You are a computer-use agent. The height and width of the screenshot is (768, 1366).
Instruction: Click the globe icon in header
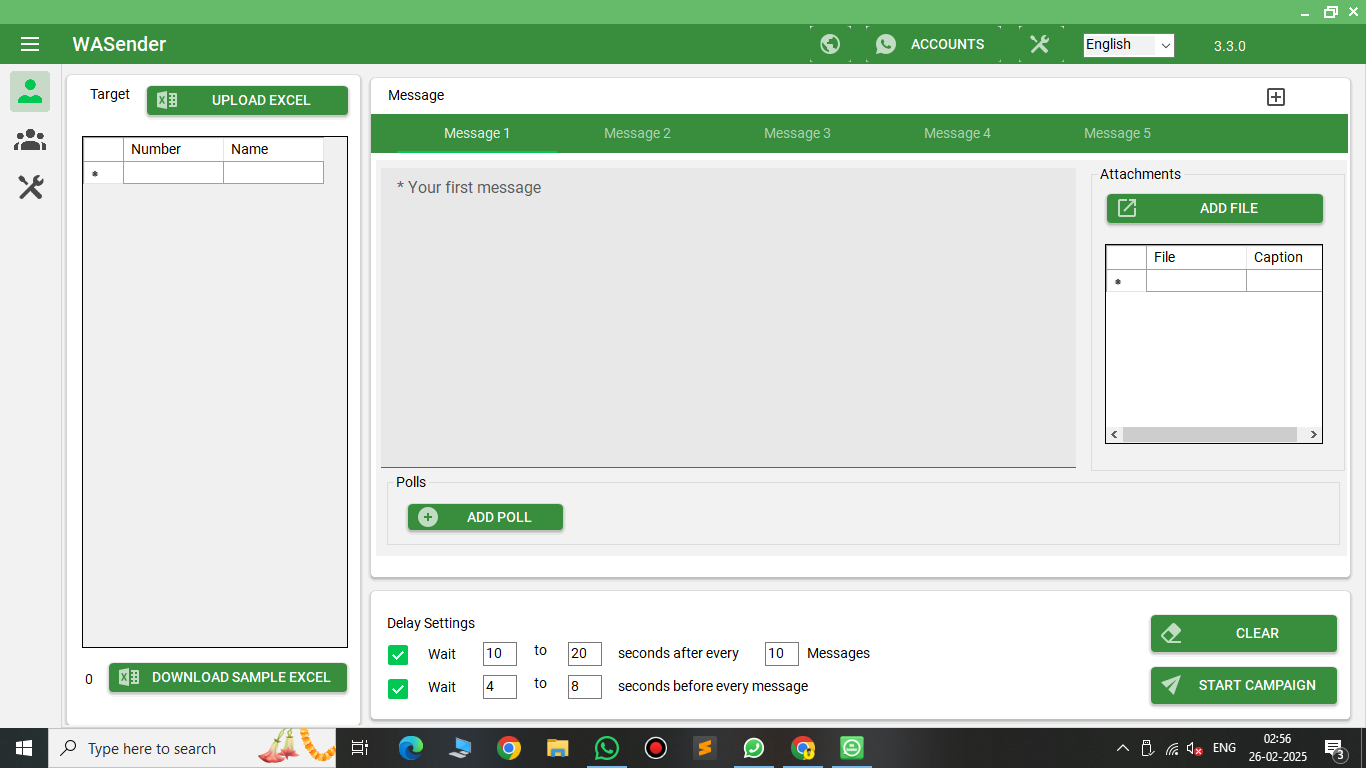click(830, 44)
